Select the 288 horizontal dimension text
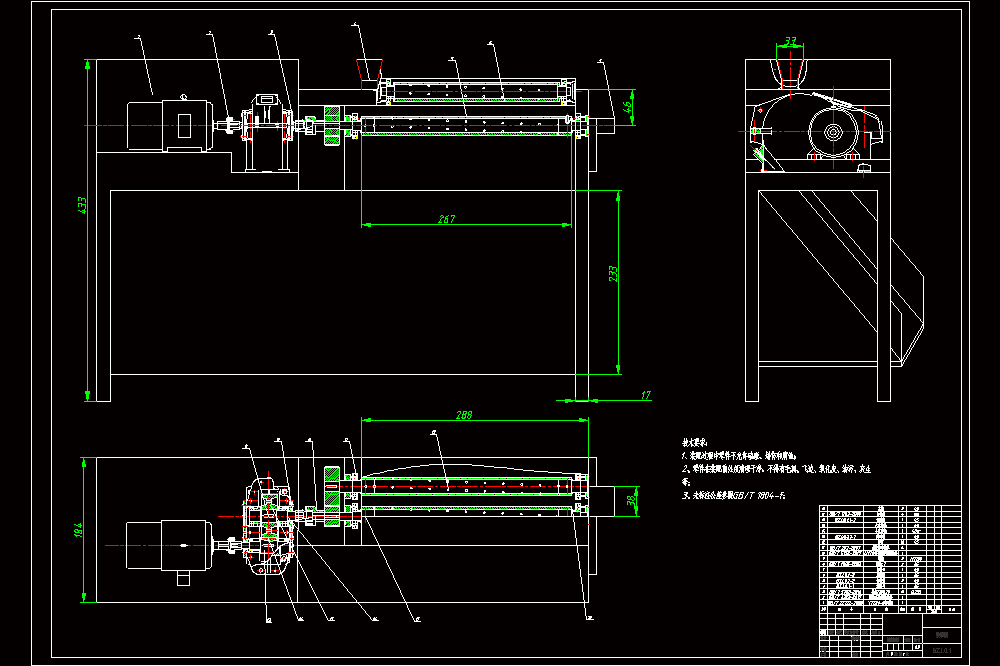 click(x=464, y=415)
